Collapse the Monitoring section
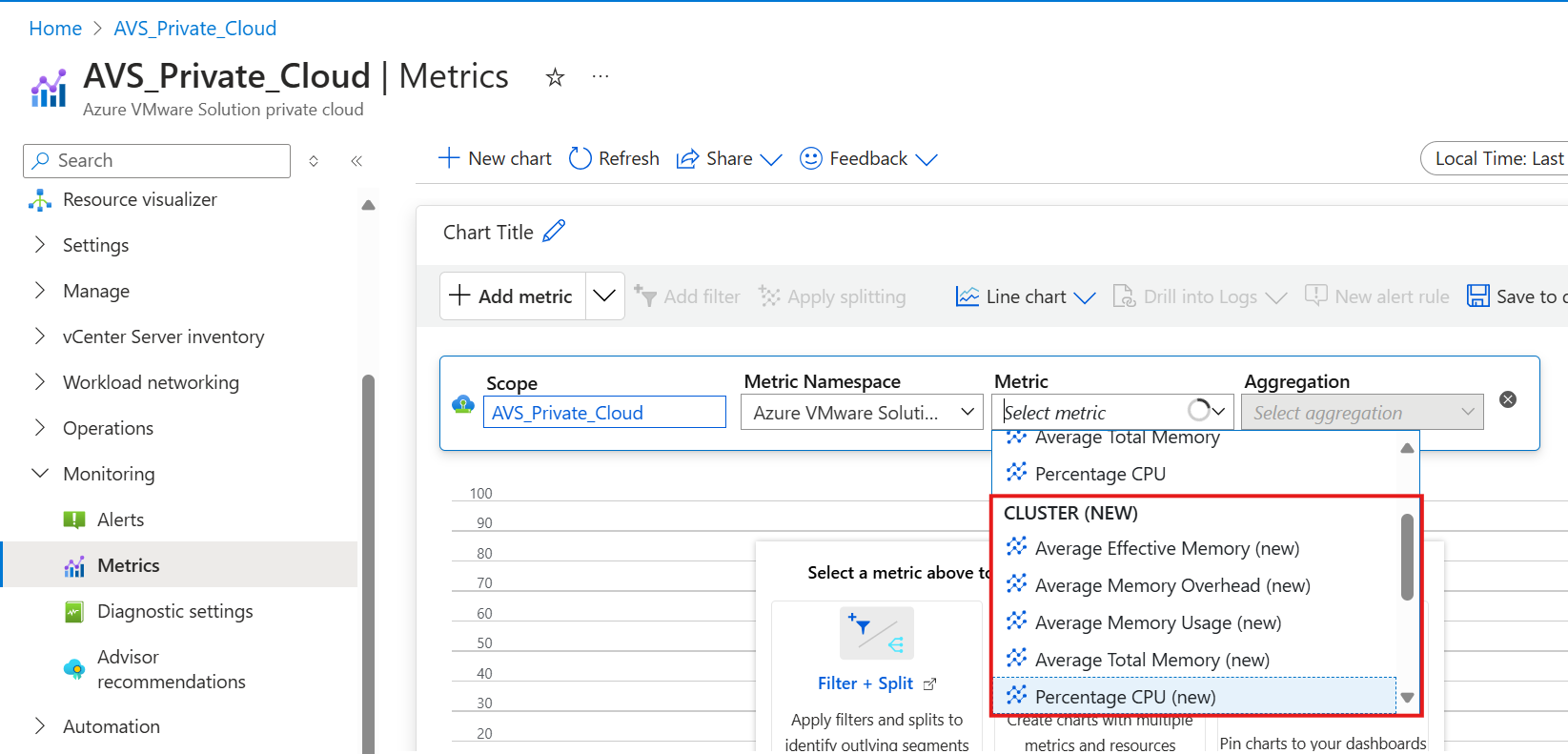 click(40, 474)
